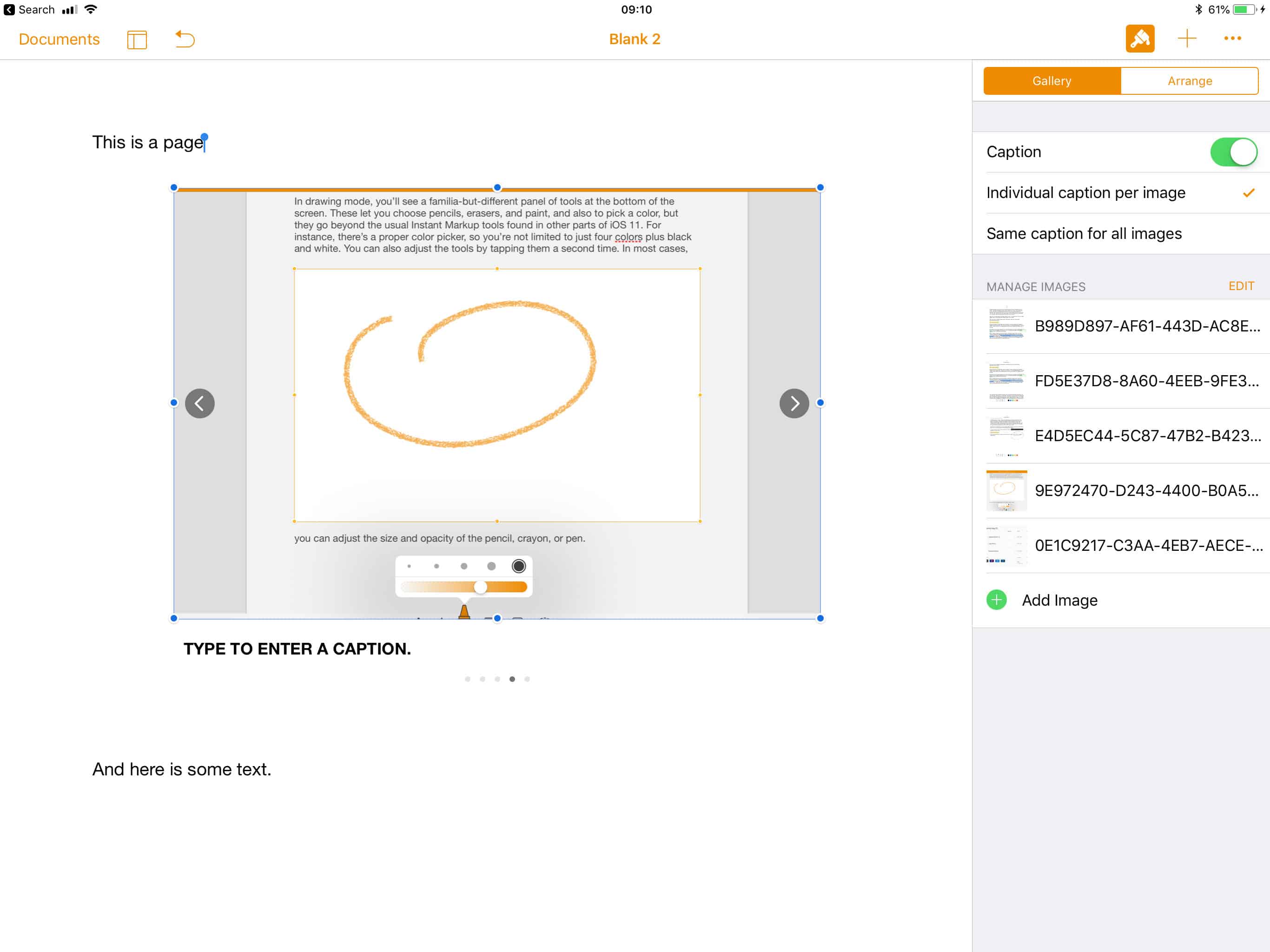
Task: Switch to the Arrange tab
Action: coord(1189,80)
